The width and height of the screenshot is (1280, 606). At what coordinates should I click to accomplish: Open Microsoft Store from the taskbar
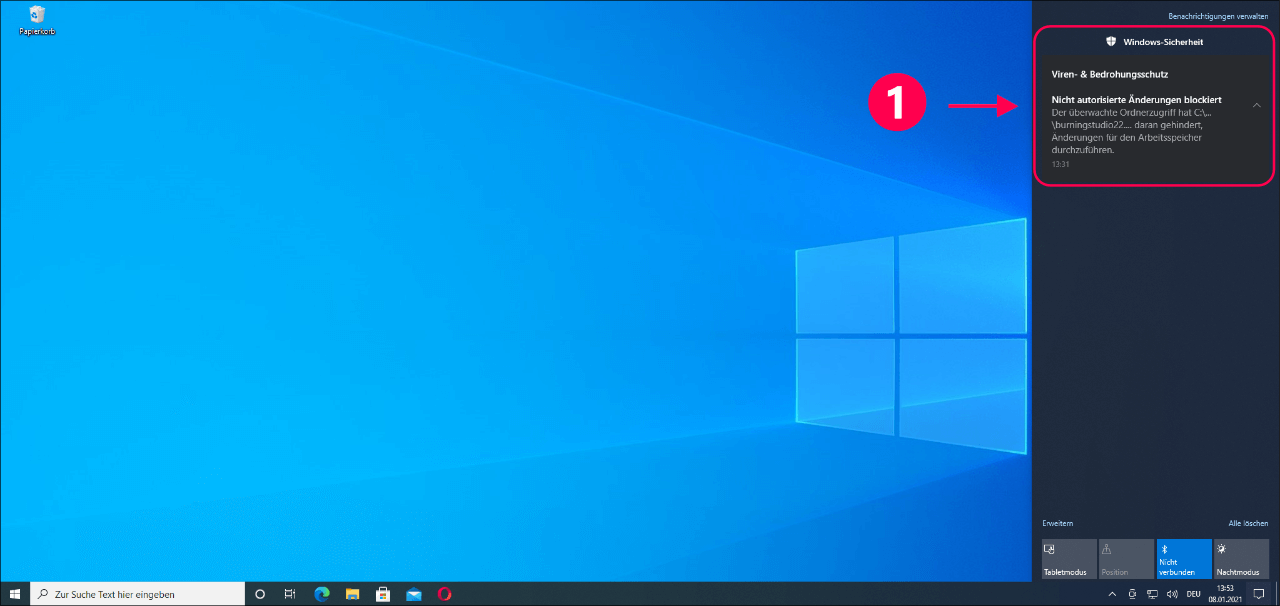pos(382,594)
